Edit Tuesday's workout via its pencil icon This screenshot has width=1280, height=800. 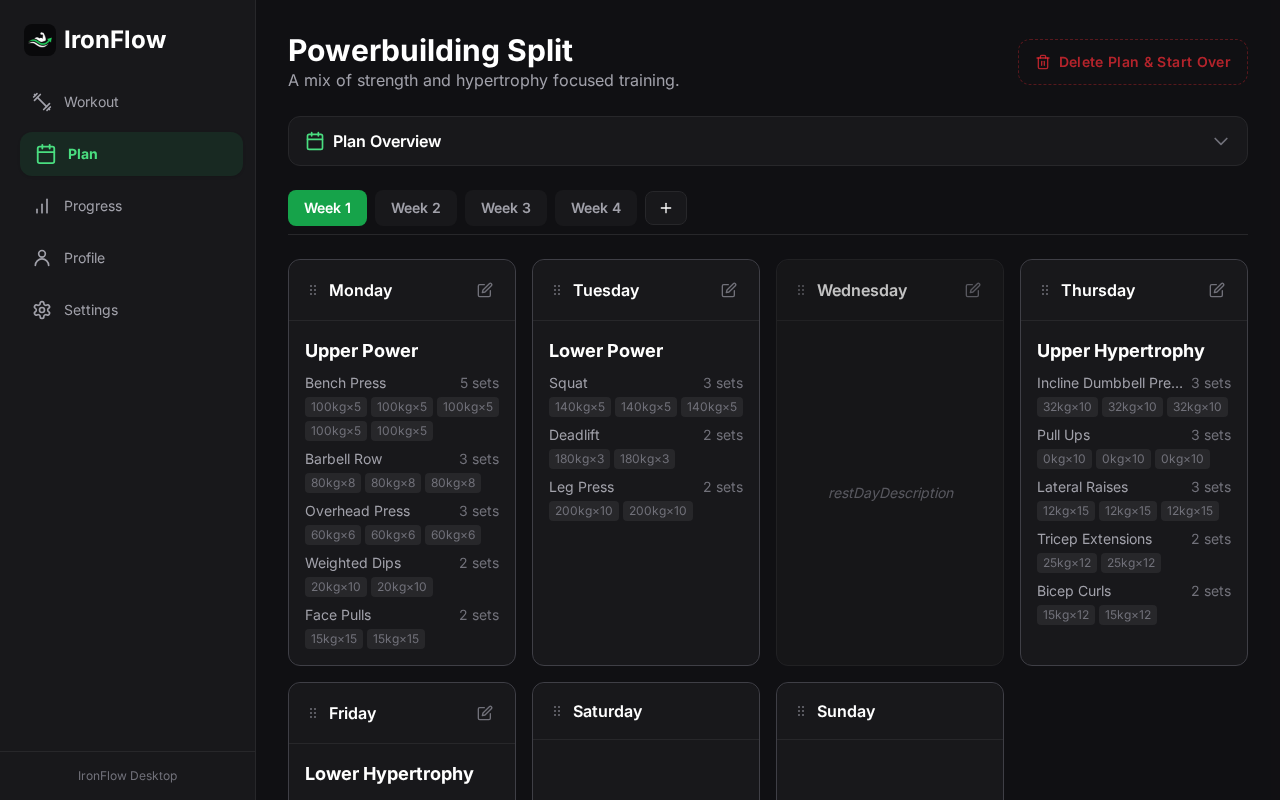[728, 289]
